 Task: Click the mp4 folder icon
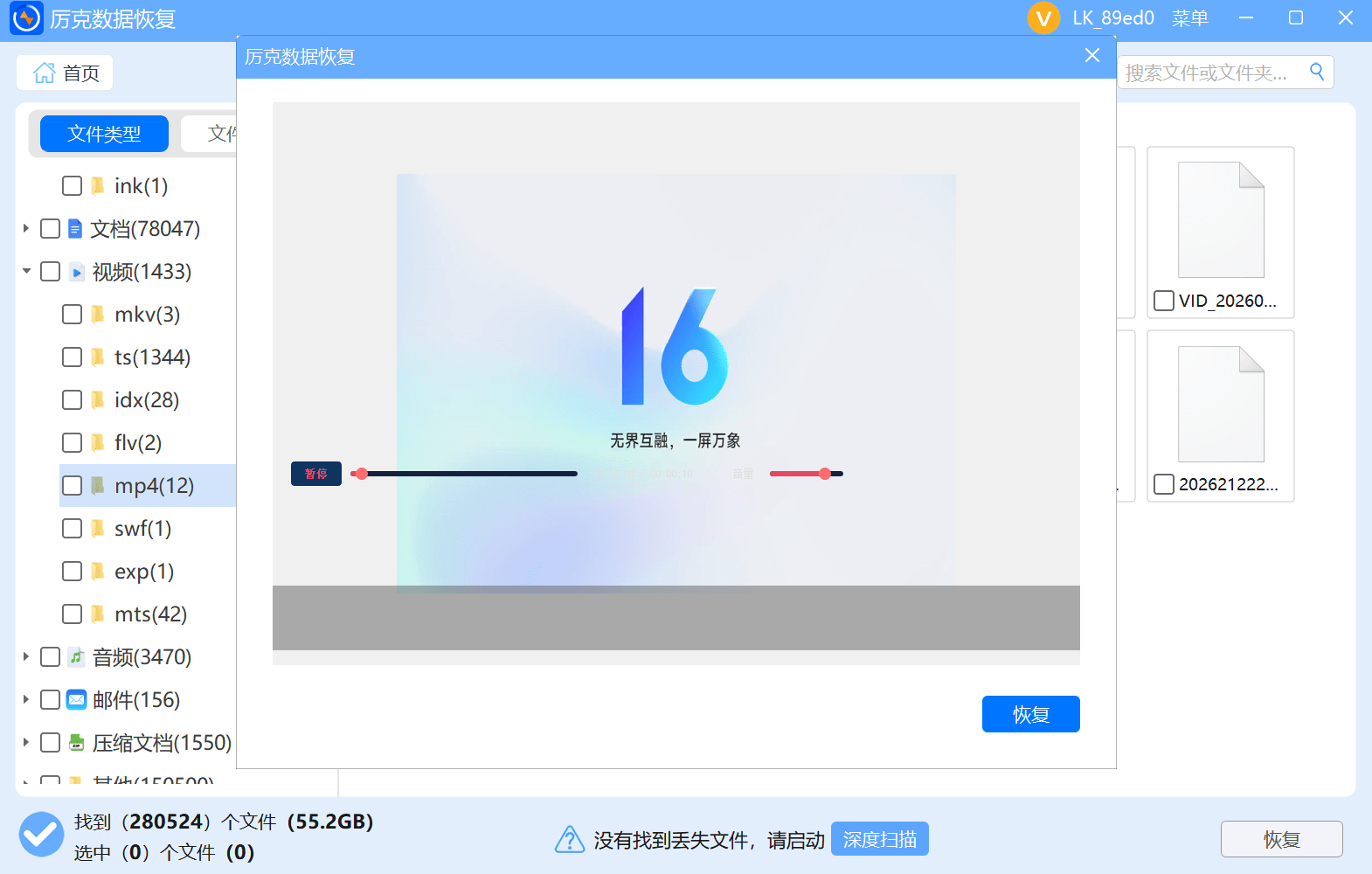(x=98, y=486)
